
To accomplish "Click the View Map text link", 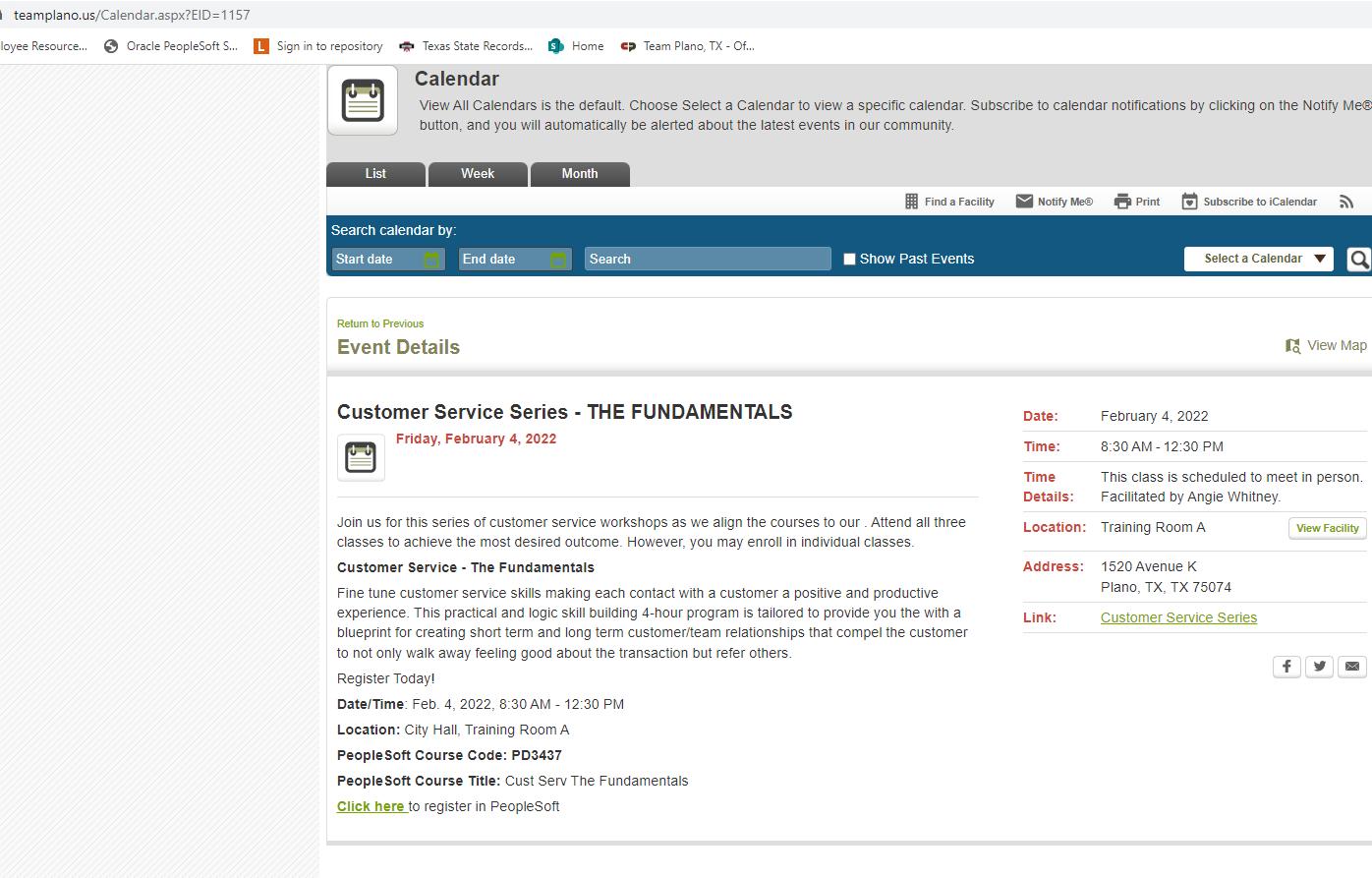I will tap(1337, 346).
